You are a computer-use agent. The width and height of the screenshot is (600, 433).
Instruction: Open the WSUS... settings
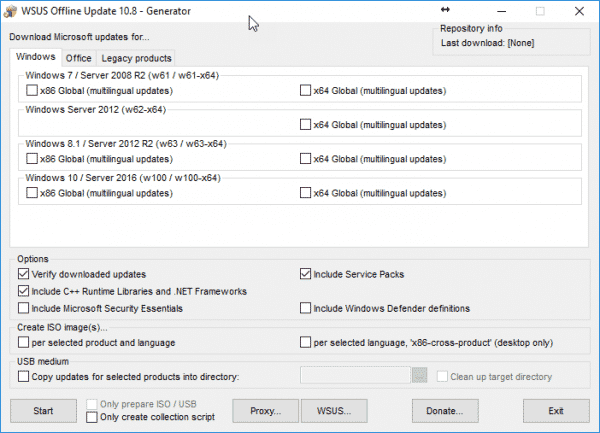334,411
